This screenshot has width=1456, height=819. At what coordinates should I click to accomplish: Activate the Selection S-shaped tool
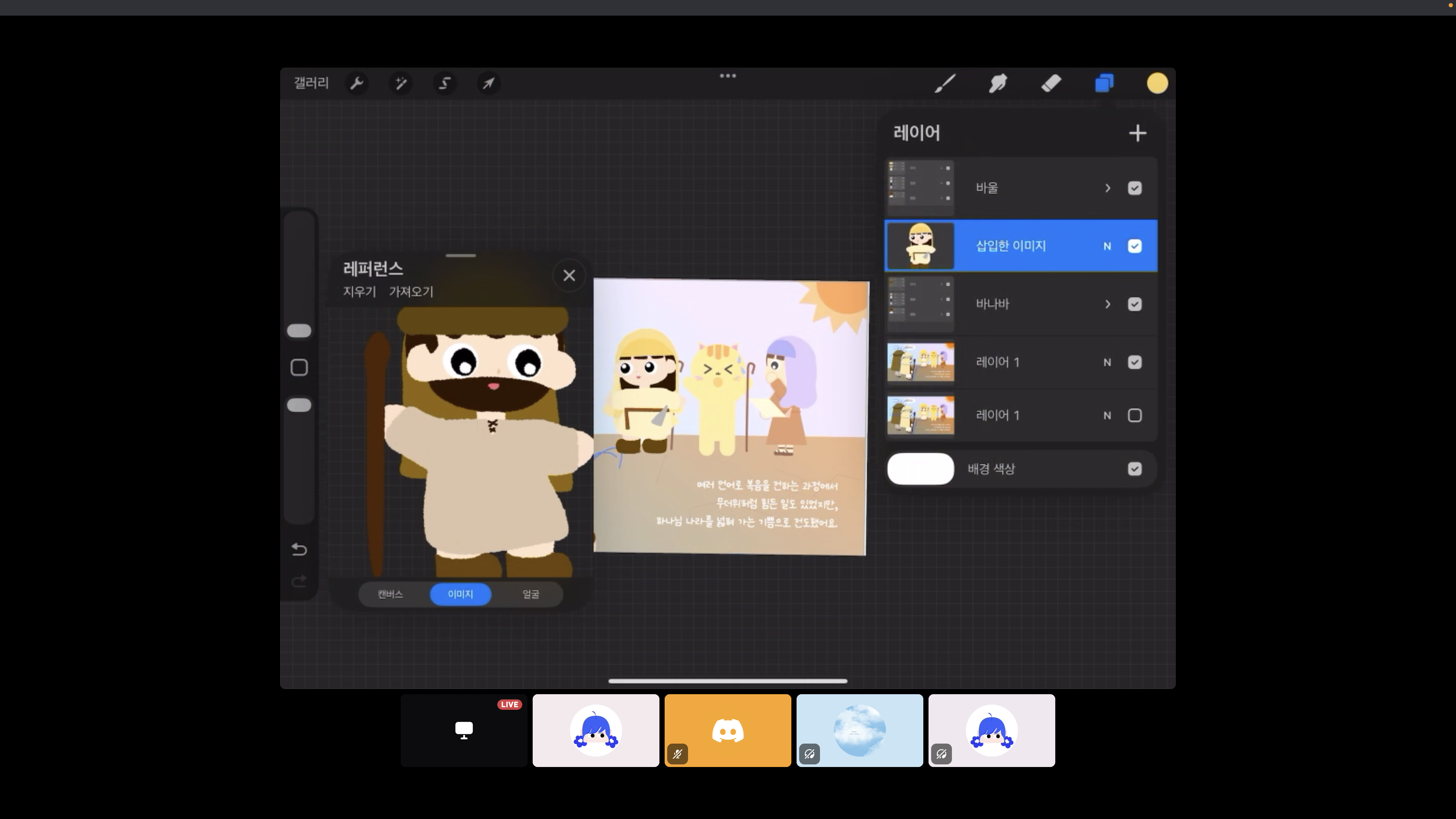click(x=445, y=84)
